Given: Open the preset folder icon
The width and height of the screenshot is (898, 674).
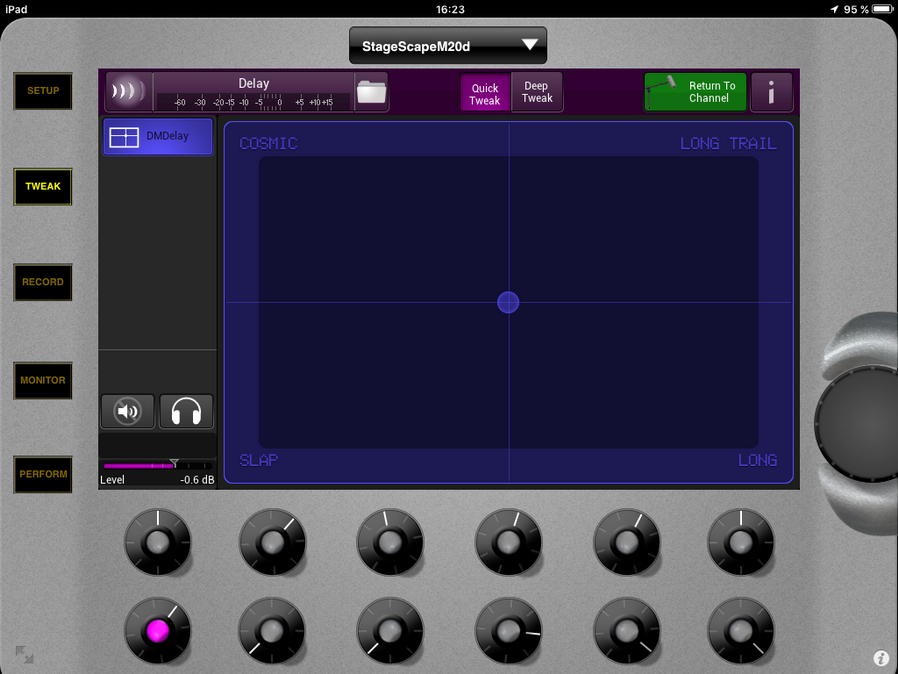Looking at the screenshot, I should (x=371, y=92).
